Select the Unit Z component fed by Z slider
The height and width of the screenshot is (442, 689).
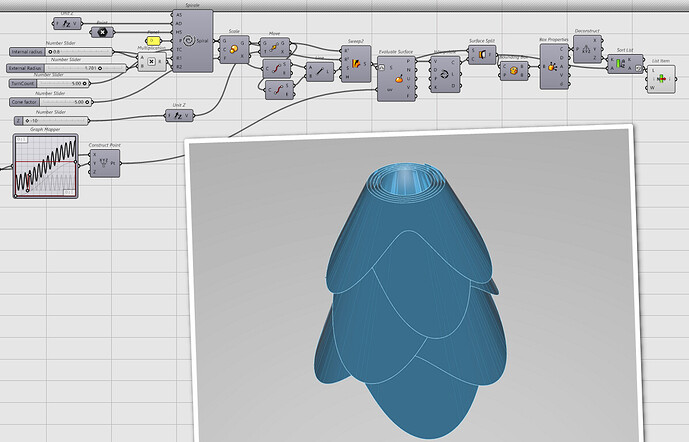pyautogui.click(x=179, y=116)
